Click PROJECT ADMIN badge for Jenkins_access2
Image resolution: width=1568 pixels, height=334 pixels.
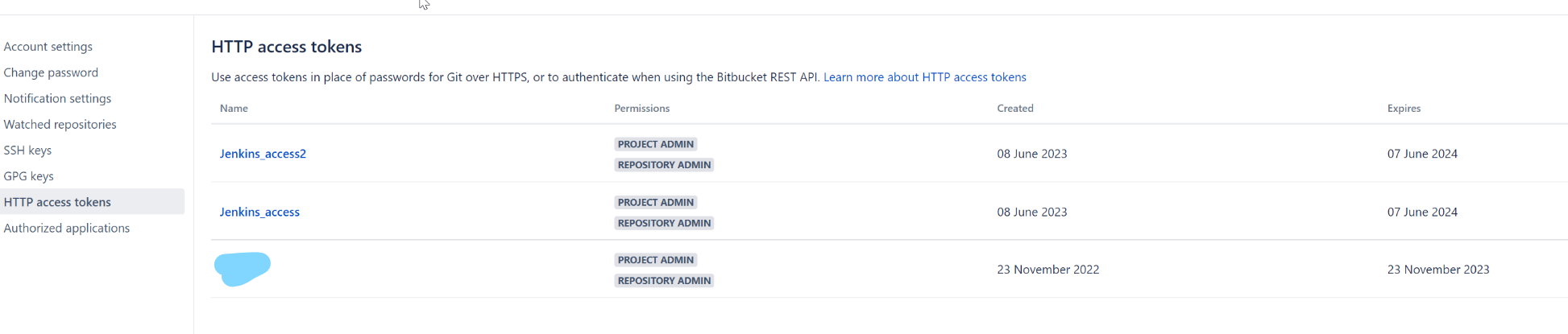coord(655,144)
